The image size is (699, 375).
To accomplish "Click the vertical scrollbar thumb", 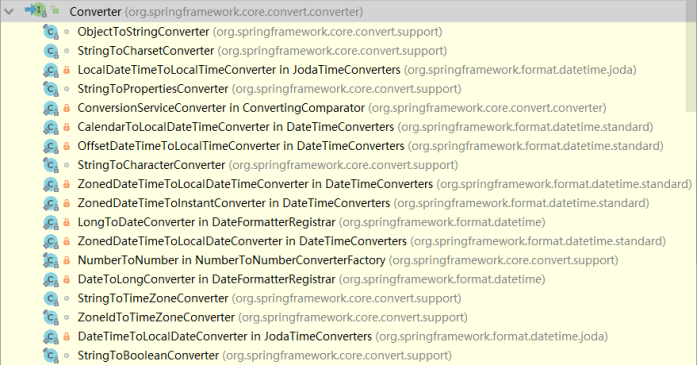I will click(691, 57).
